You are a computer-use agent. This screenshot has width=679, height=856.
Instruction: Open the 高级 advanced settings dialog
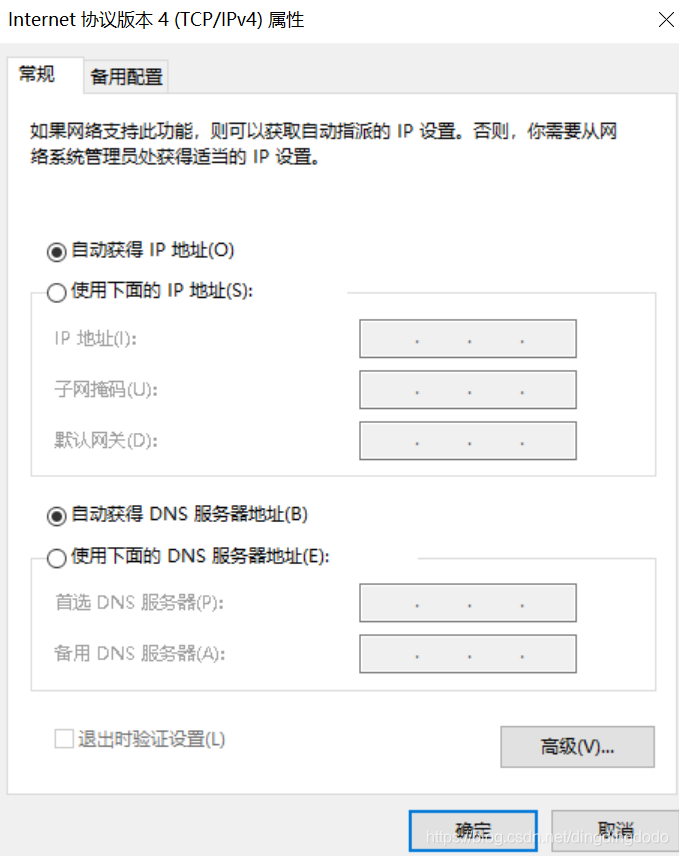[577, 746]
